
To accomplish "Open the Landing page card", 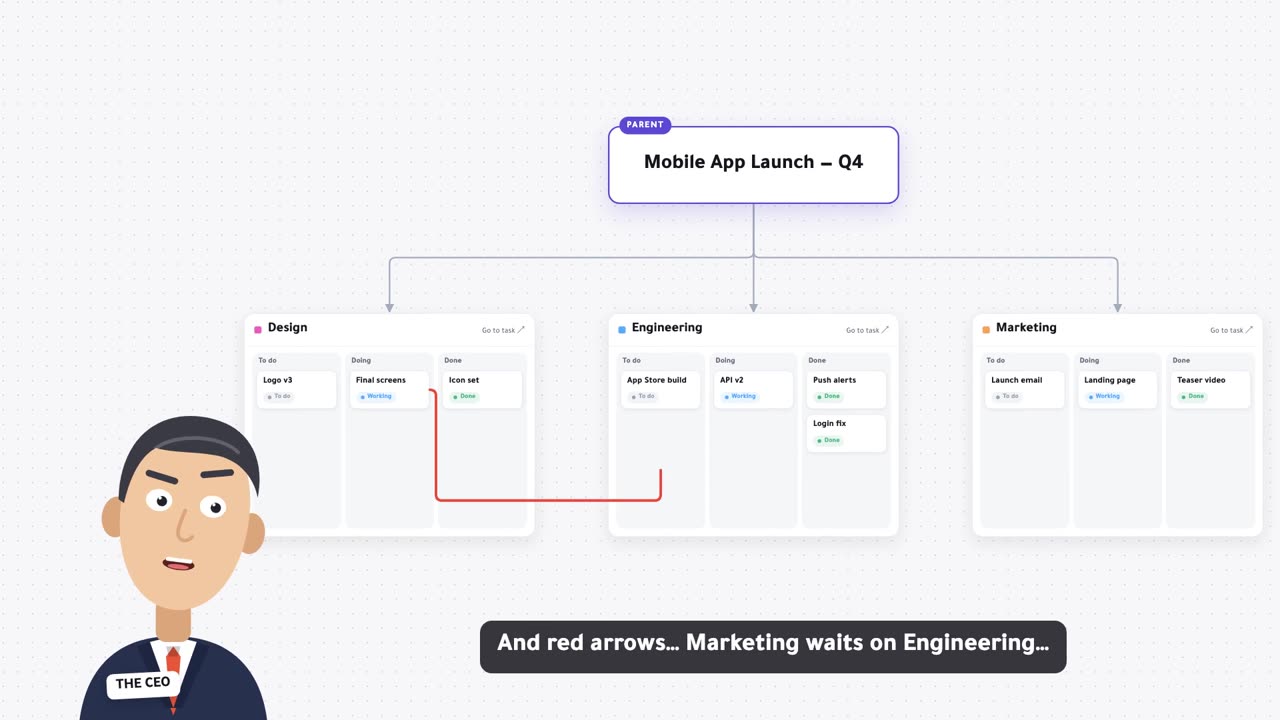I will (x=1118, y=389).
